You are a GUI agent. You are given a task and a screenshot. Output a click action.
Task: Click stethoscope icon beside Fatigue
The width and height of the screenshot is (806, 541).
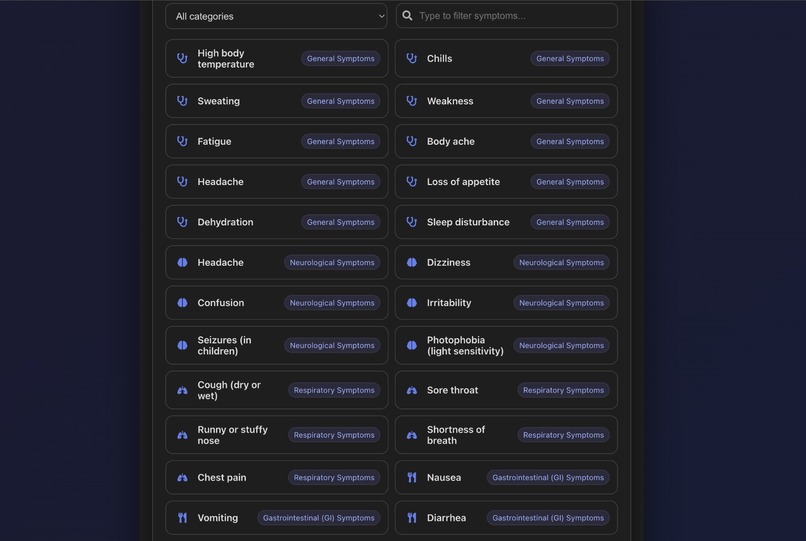[x=182, y=141]
